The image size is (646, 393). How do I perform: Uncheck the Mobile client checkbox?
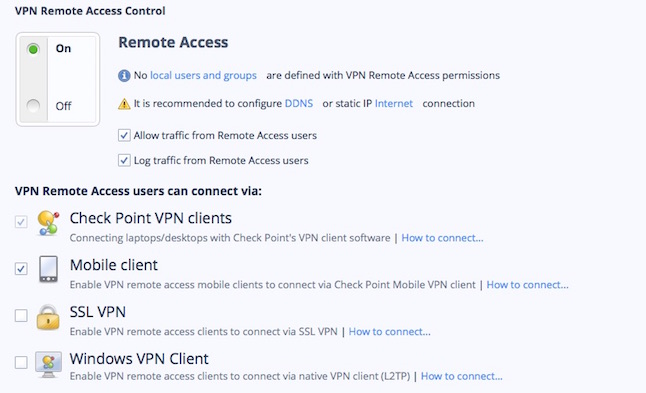click(21, 269)
